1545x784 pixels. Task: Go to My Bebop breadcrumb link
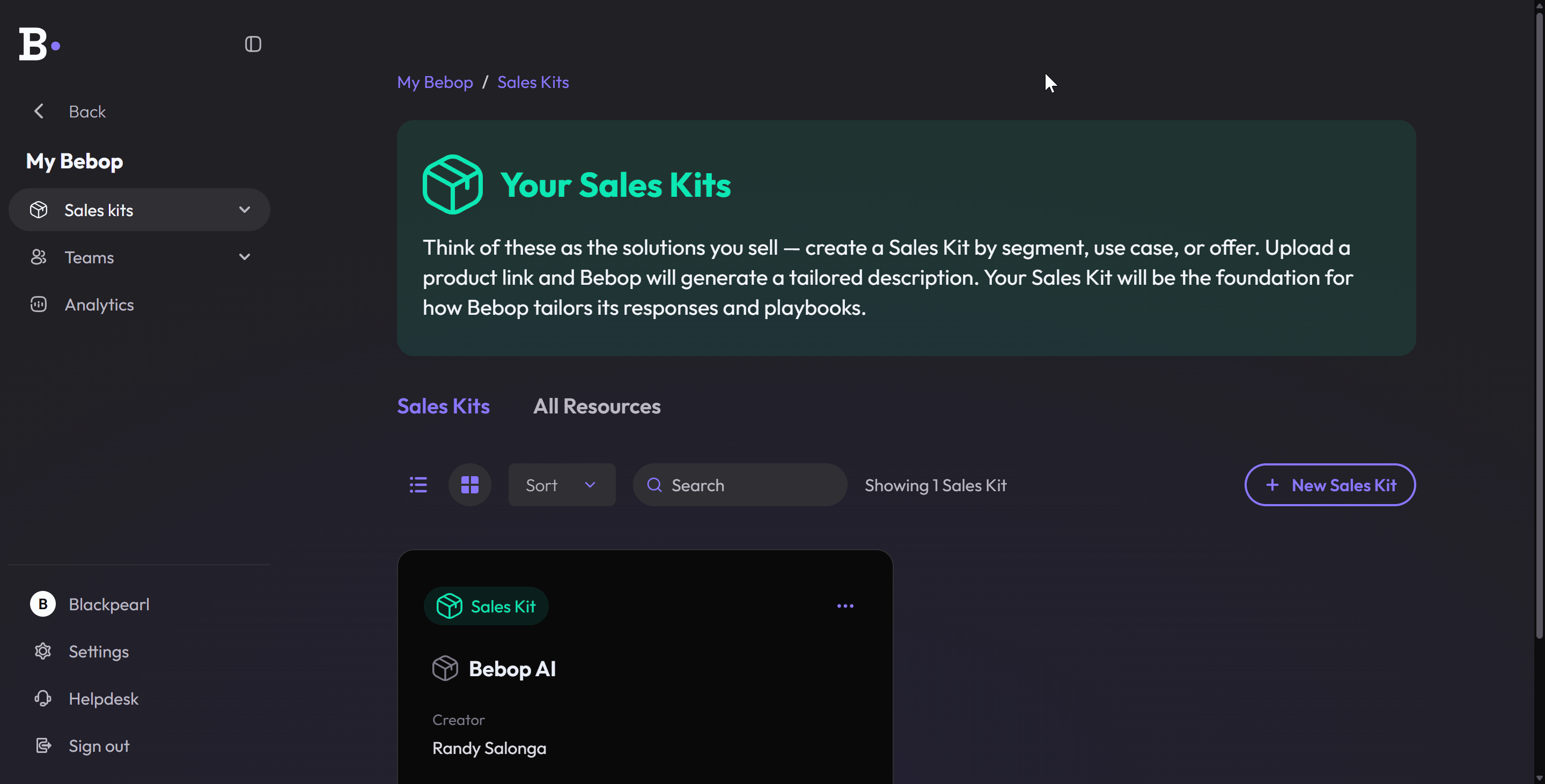point(435,82)
